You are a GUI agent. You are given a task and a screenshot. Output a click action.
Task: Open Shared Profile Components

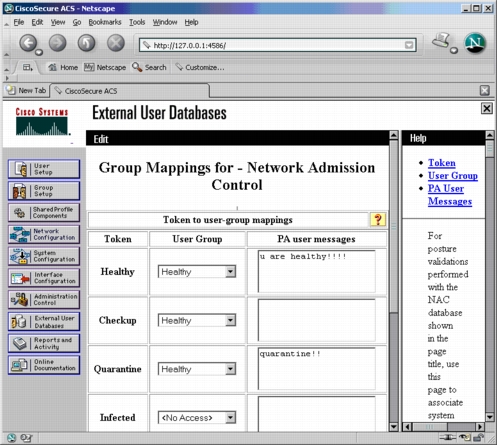tap(44, 213)
